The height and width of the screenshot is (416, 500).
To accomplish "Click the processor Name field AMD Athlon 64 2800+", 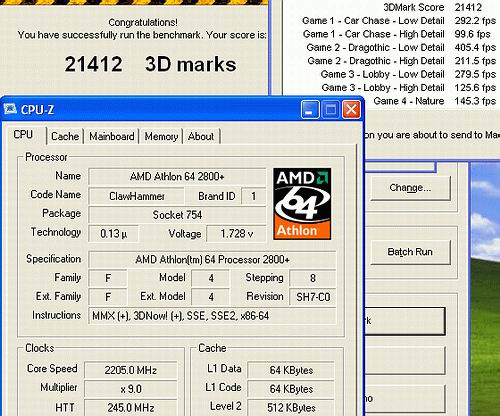I will click(177, 177).
